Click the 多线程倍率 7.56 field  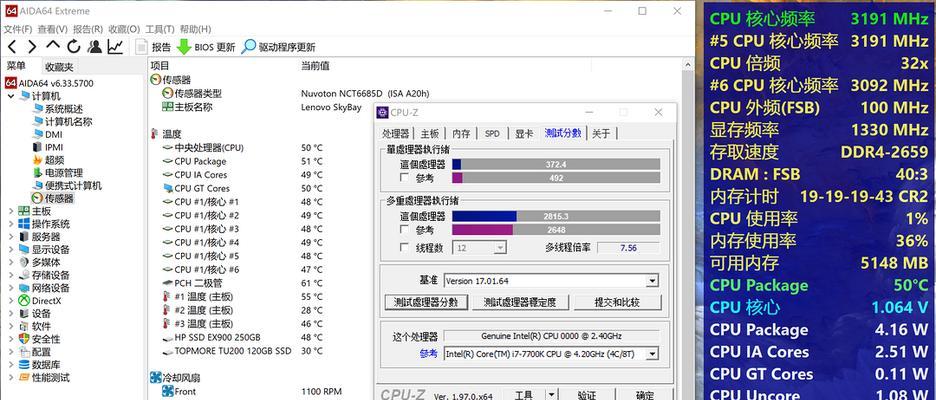tap(629, 247)
